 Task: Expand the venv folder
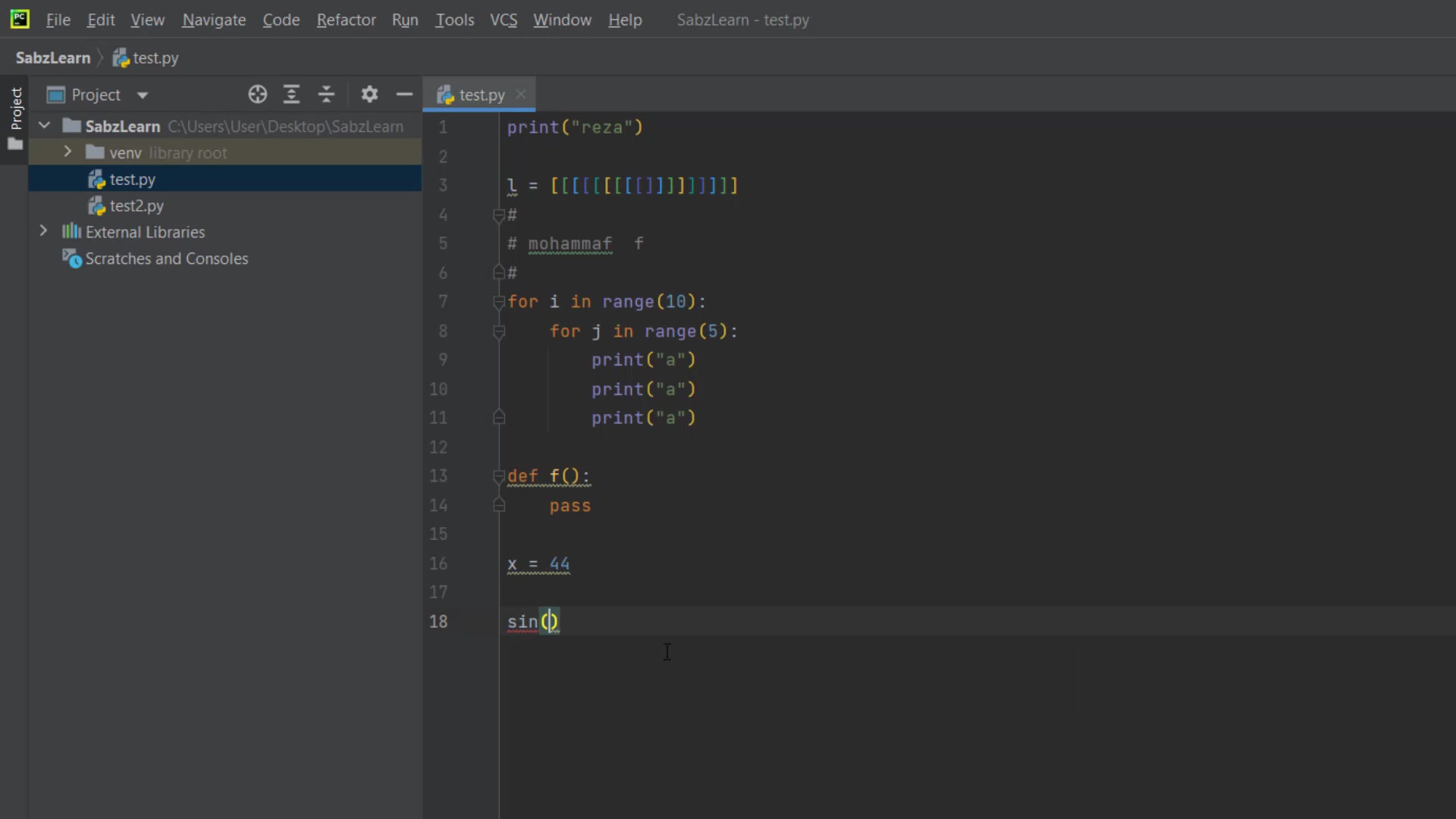(67, 152)
